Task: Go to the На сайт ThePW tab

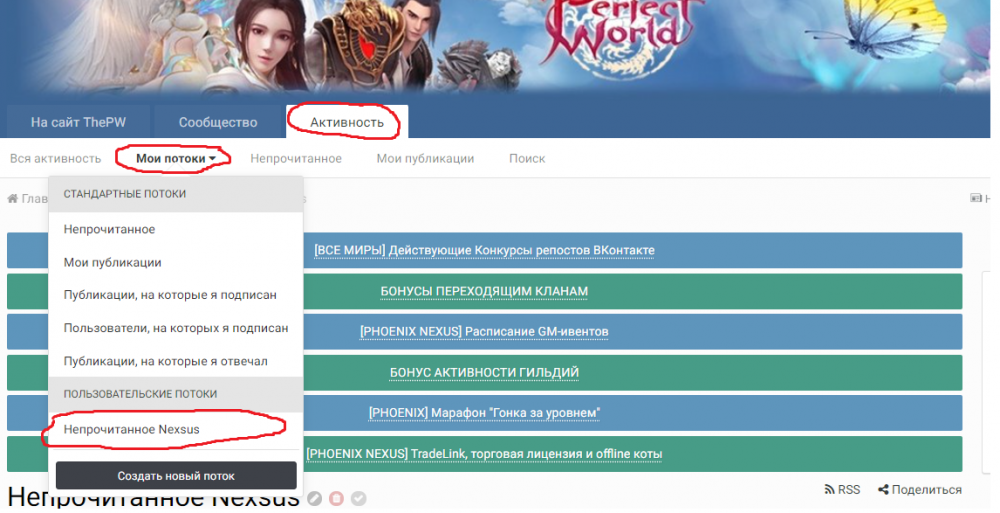Action: 77,122
